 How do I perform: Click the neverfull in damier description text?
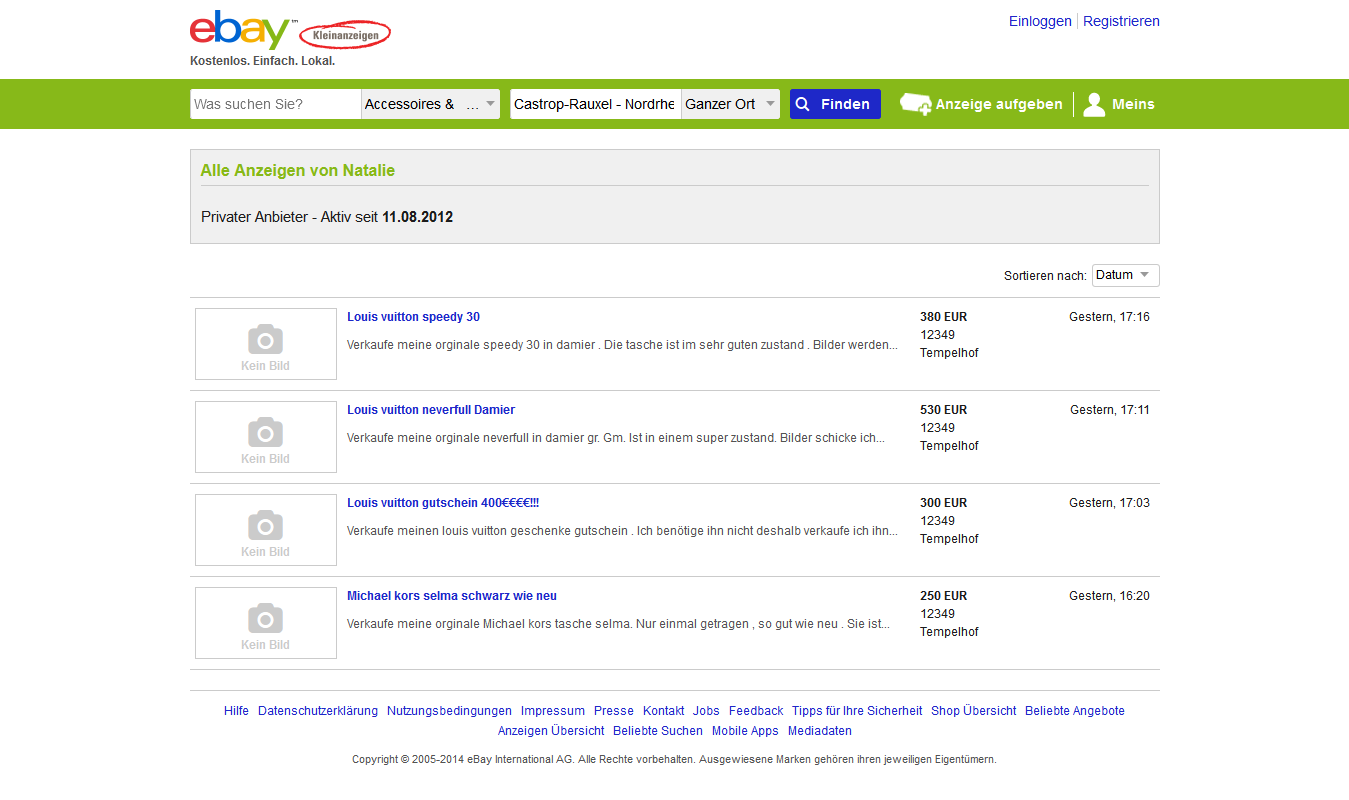[616, 438]
